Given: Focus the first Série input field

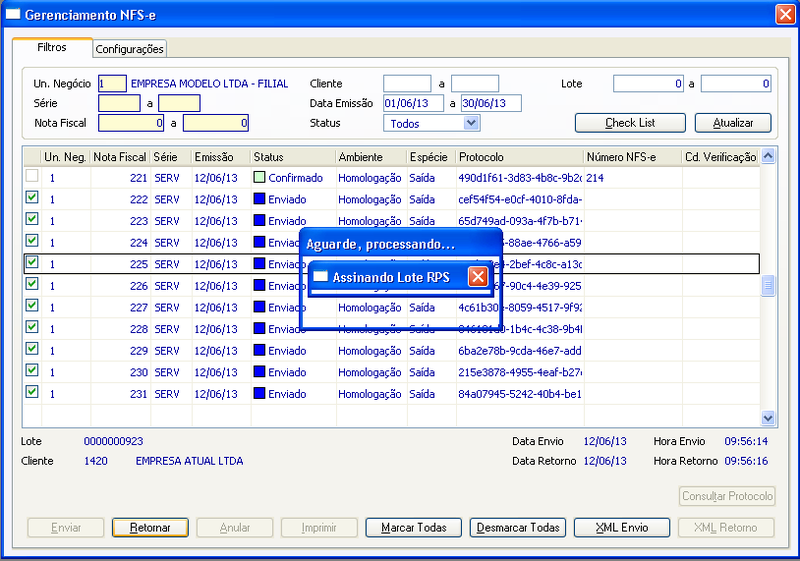Looking at the screenshot, I should point(119,103).
